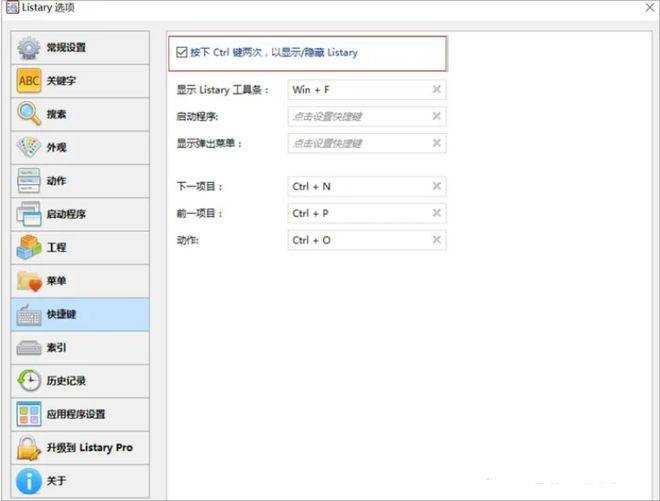Click the 动作 list icon
The height and width of the screenshot is (501, 660).
tap(29, 181)
